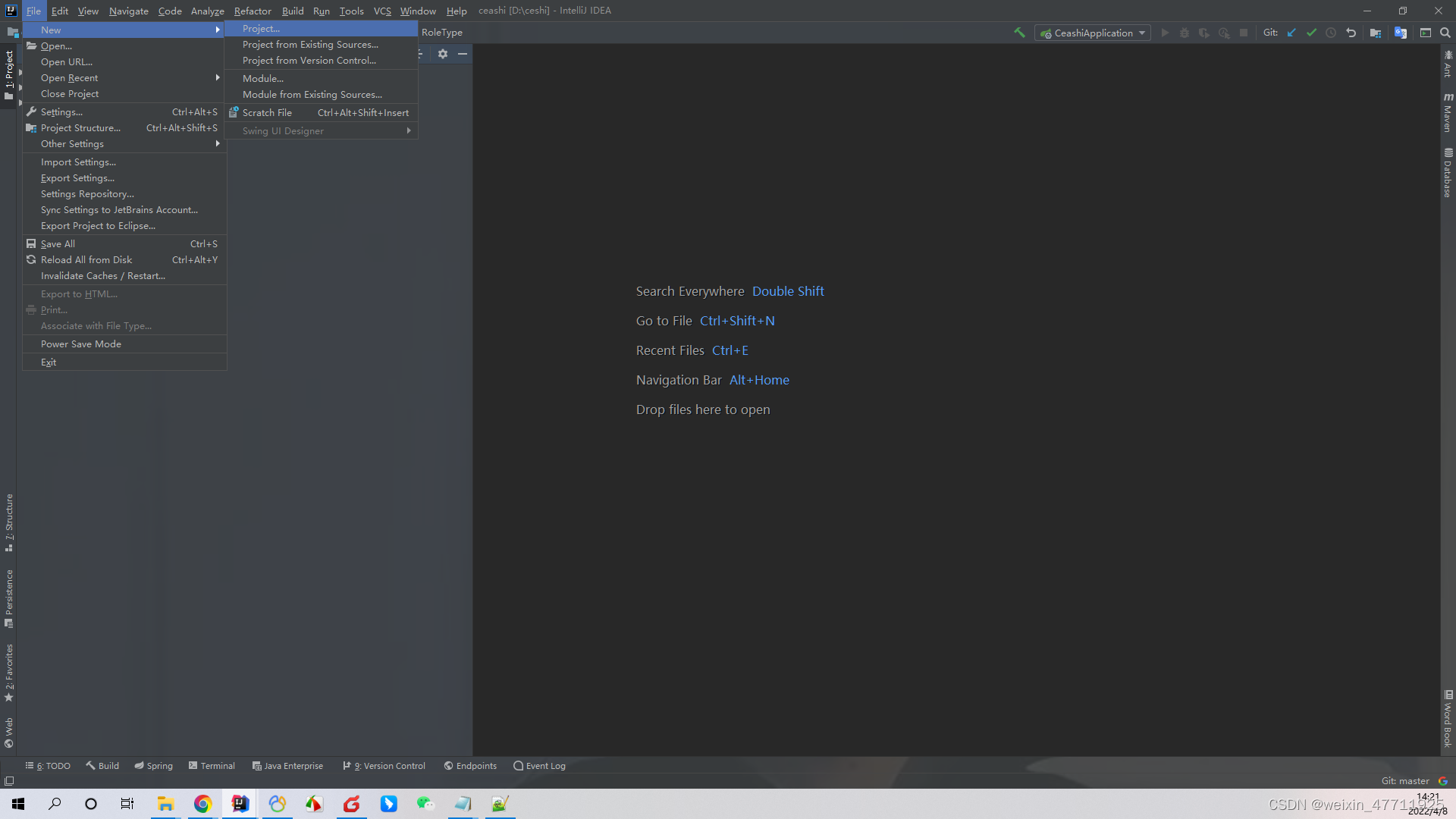Screen dimensions: 1456x819
Task: Open Project Structure... menu item
Action: pos(124,128)
